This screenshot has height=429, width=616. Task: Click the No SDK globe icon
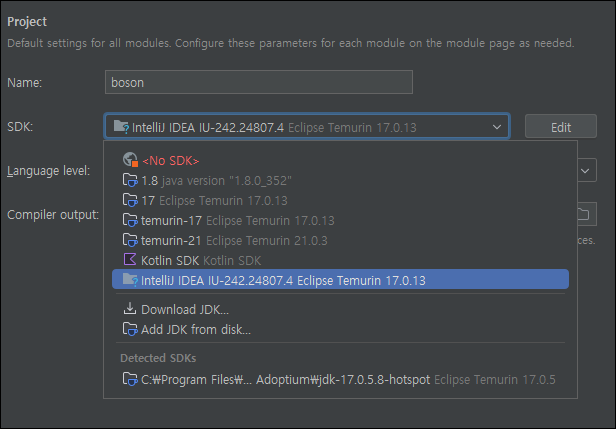tap(130, 160)
